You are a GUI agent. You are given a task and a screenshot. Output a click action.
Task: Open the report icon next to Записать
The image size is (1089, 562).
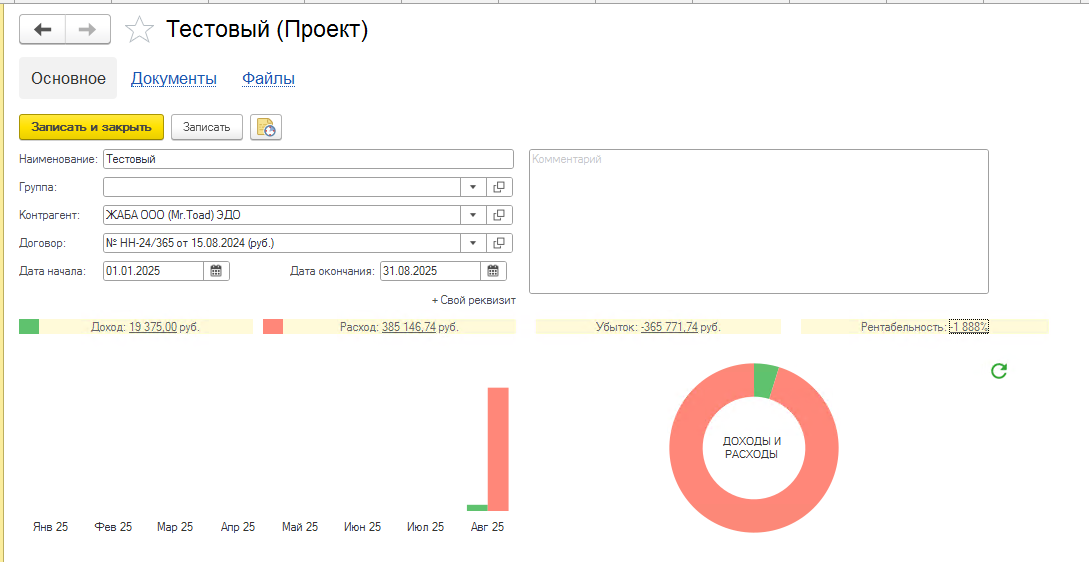click(266, 128)
